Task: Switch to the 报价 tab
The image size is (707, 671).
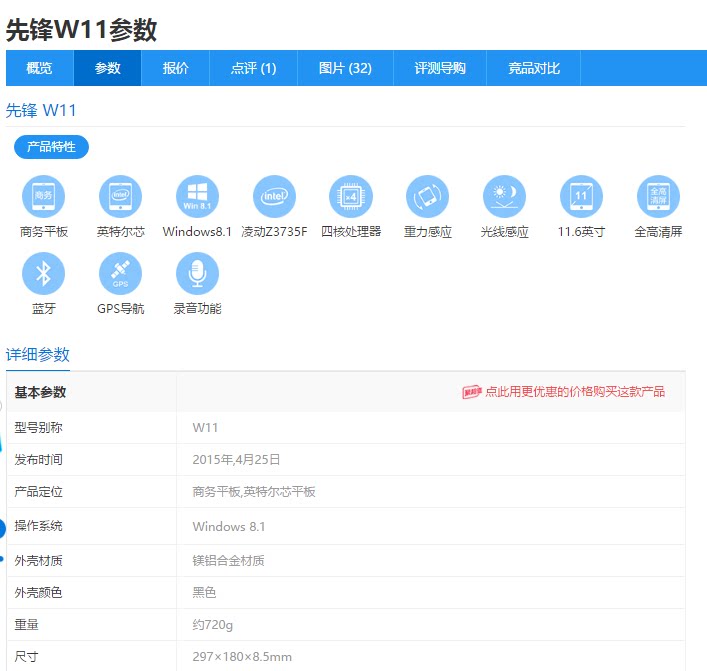Action: click(175, 68)
